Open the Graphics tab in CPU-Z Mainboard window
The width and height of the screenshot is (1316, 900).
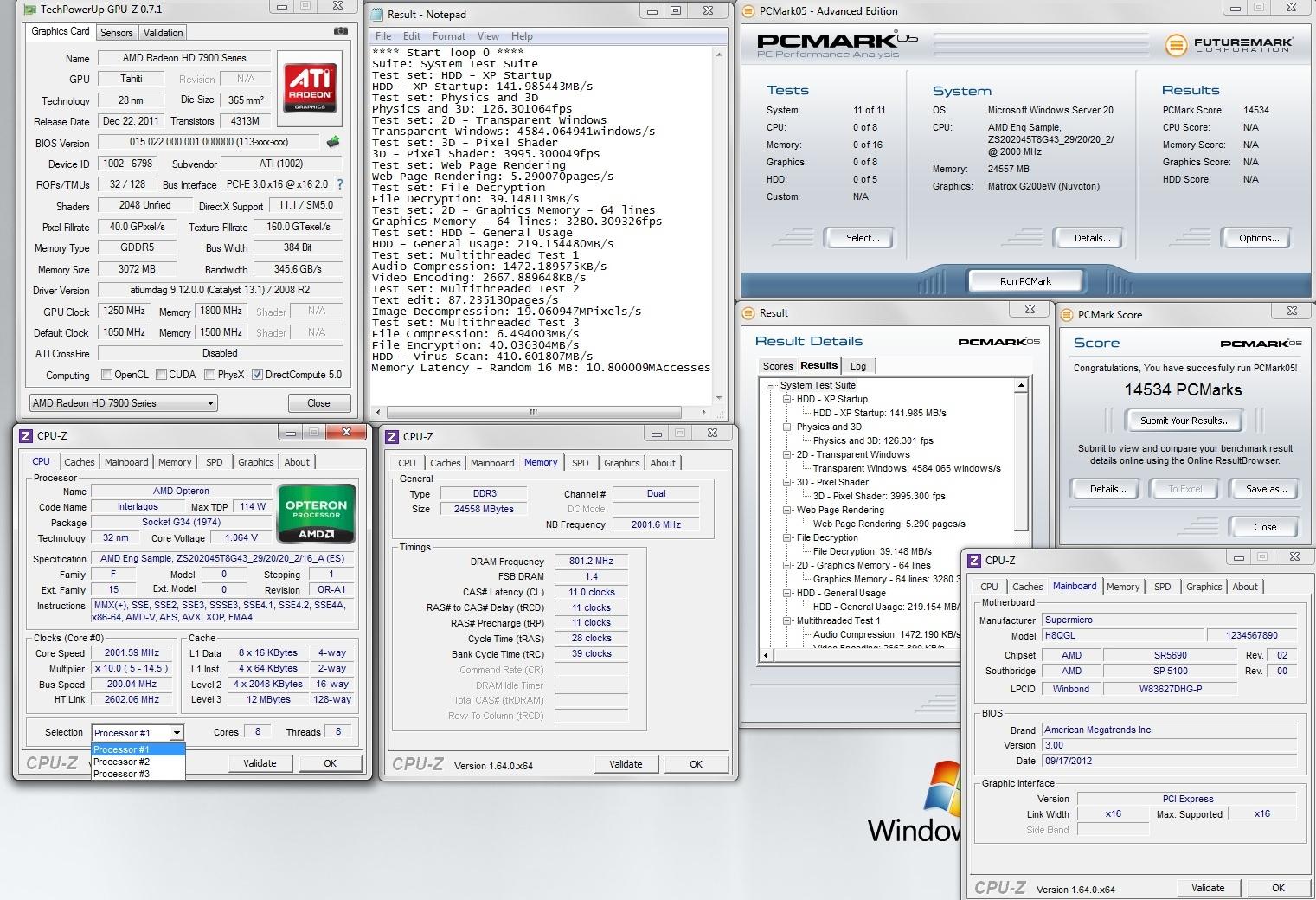click(x=1204, y=587)
